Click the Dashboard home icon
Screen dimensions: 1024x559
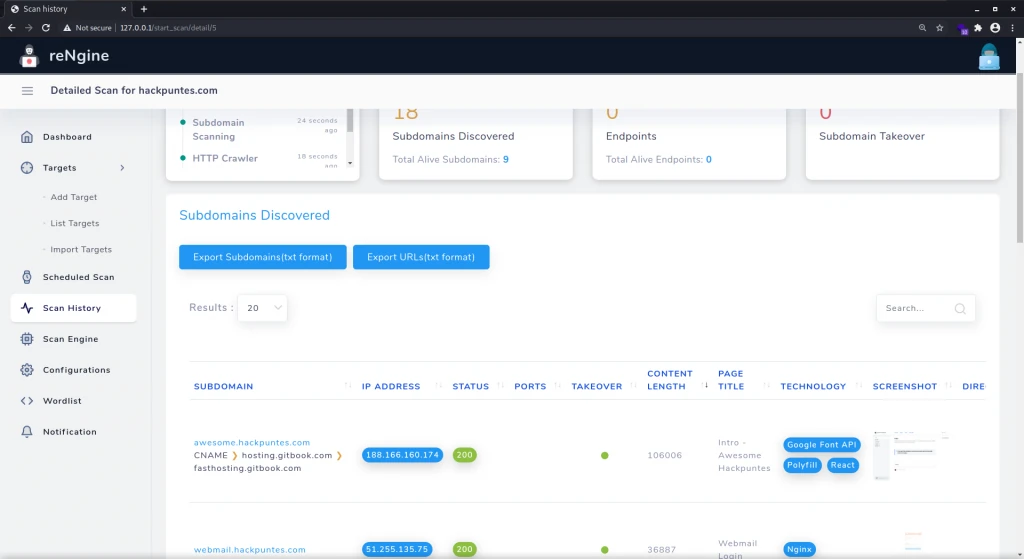point(27,137)
